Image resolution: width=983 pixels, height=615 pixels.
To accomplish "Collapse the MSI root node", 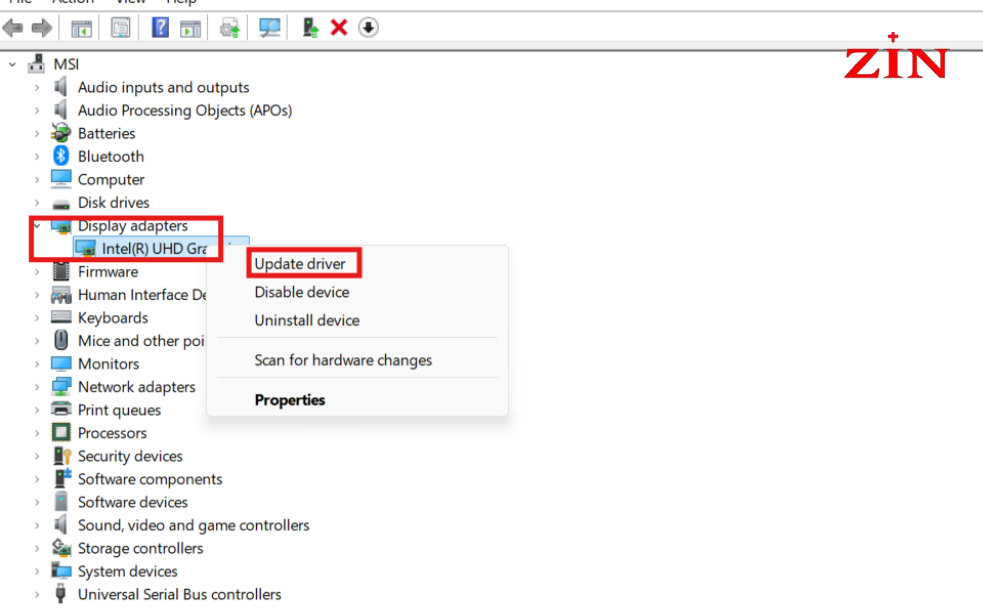I will pos(13,64).
